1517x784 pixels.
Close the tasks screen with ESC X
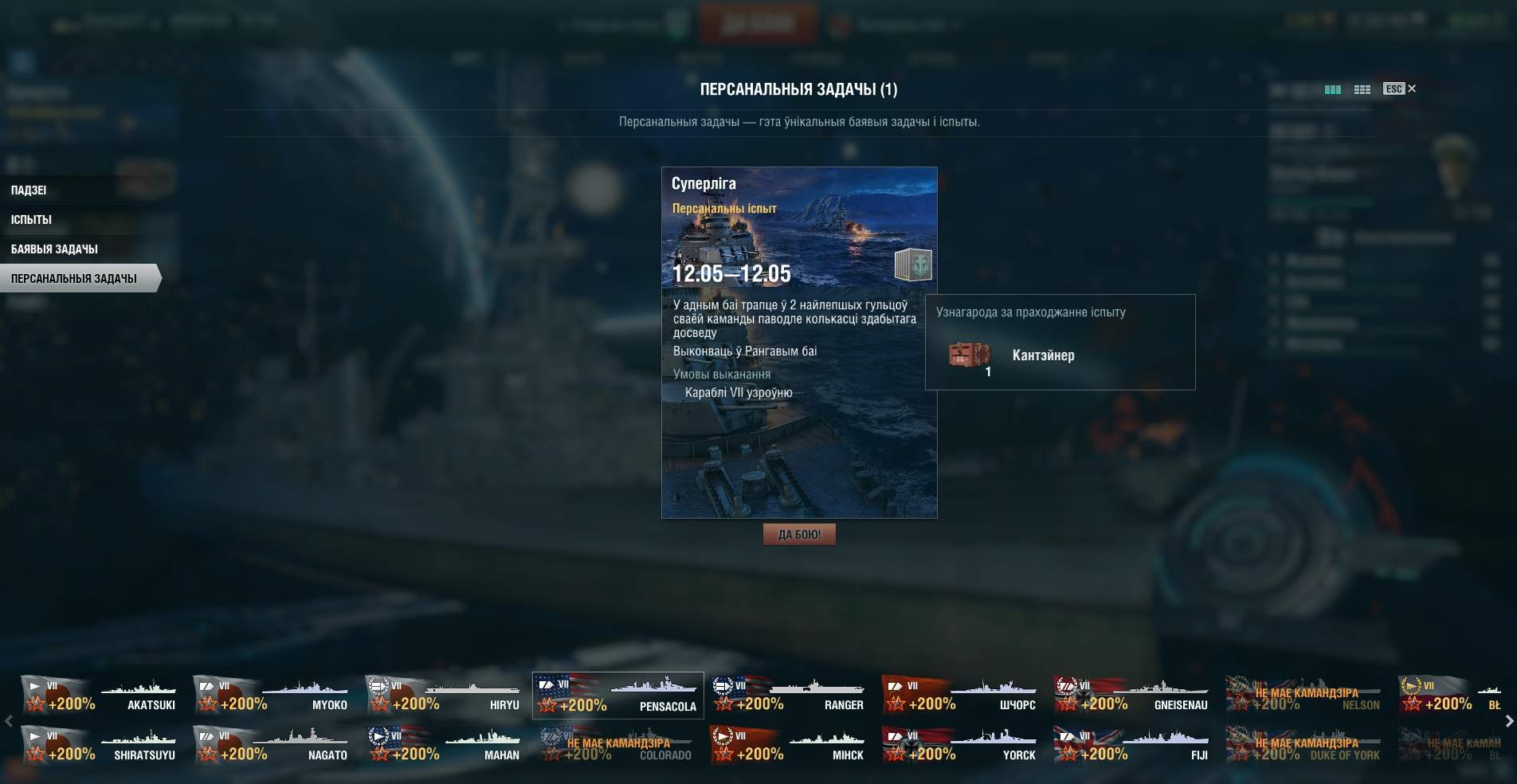[1400, 88]
